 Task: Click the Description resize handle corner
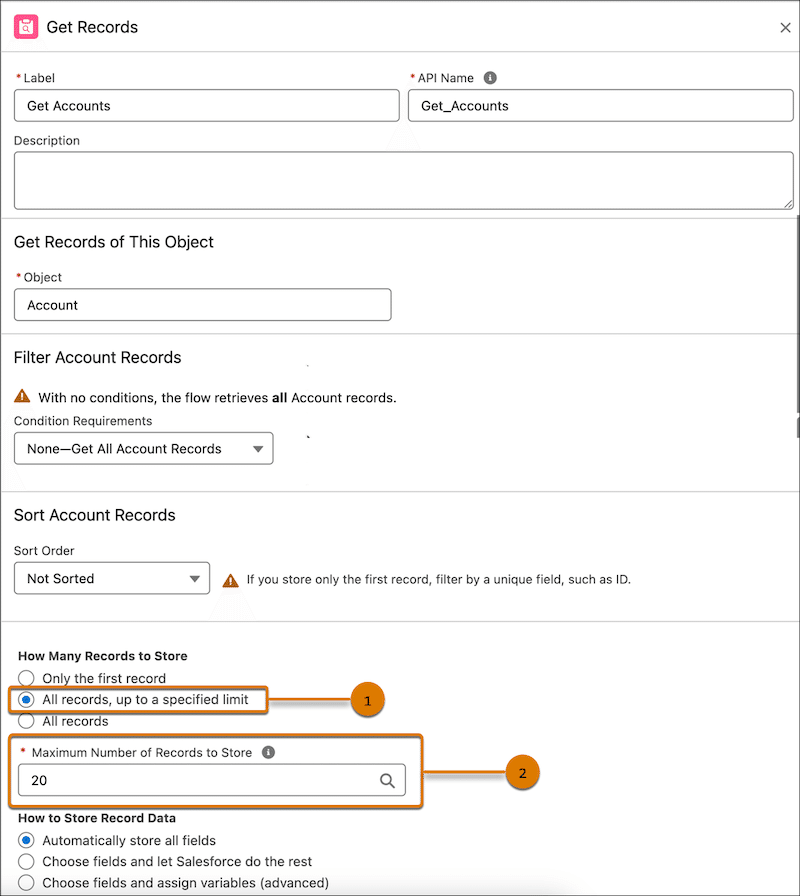point(788,204)
